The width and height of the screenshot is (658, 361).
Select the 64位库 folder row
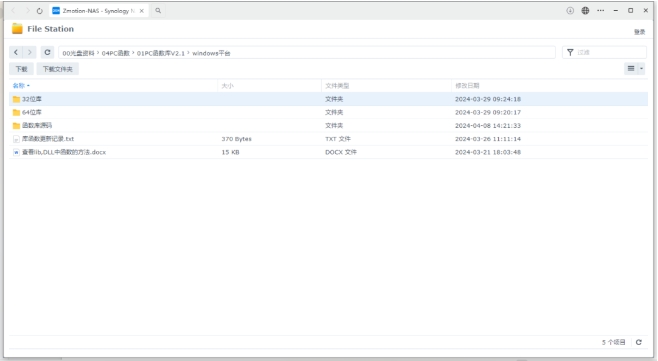(328, 112)
